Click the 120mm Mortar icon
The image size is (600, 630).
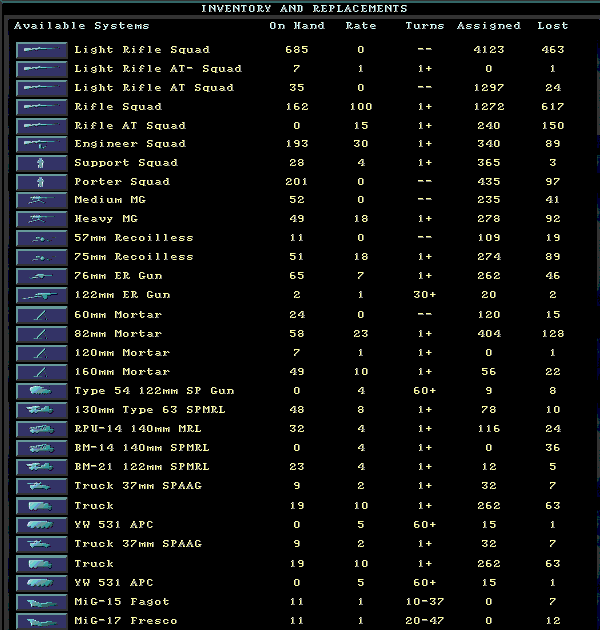[x=42, y=353]
